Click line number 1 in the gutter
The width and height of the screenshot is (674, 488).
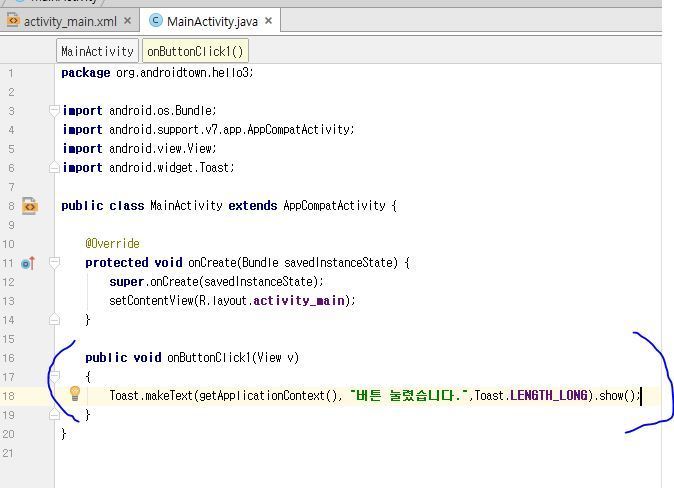(11, 73)
